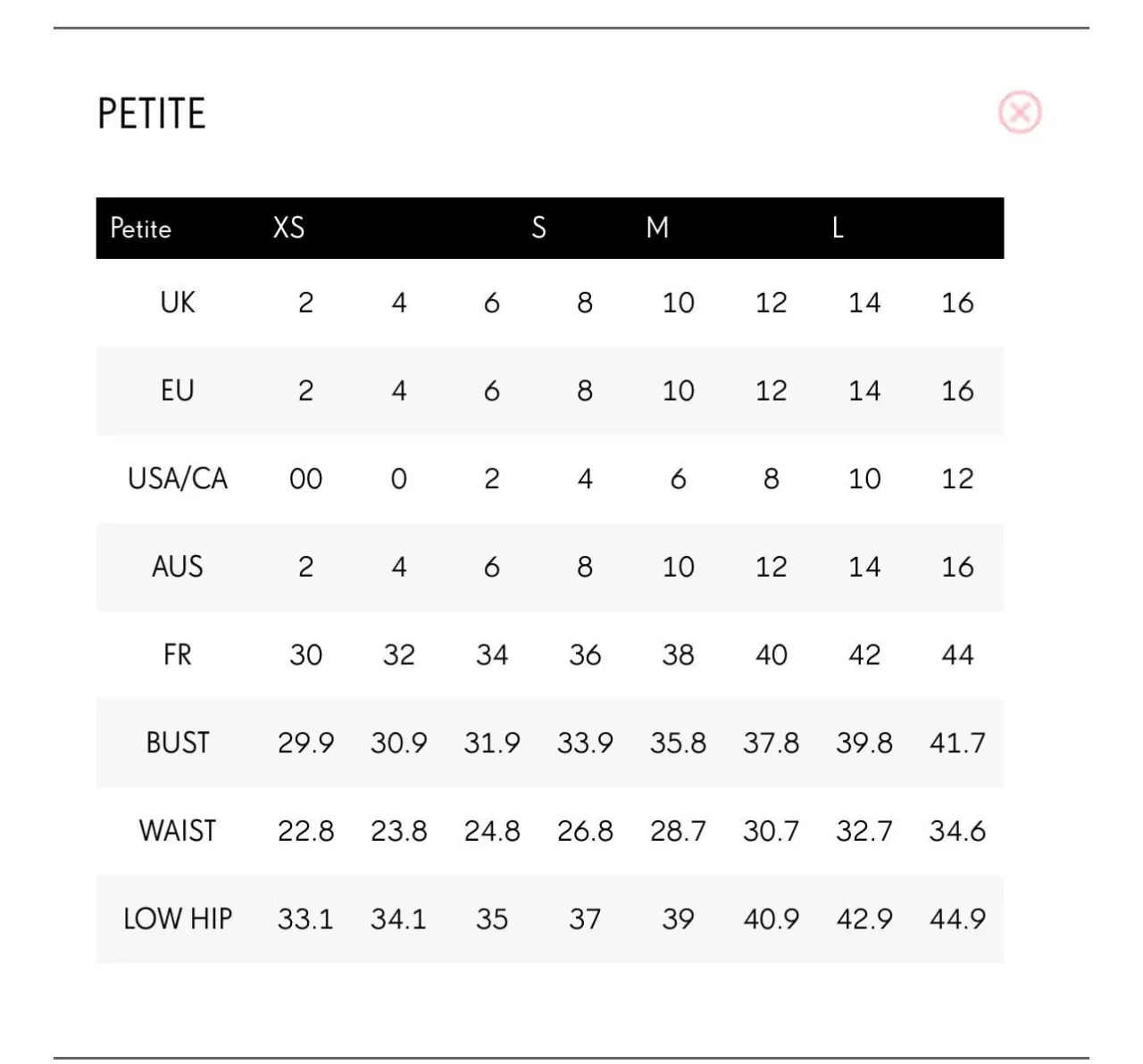The image size is (1143, 1064).
Task: Click the LOW HIP row label
Action: click(x=177, y=919)
